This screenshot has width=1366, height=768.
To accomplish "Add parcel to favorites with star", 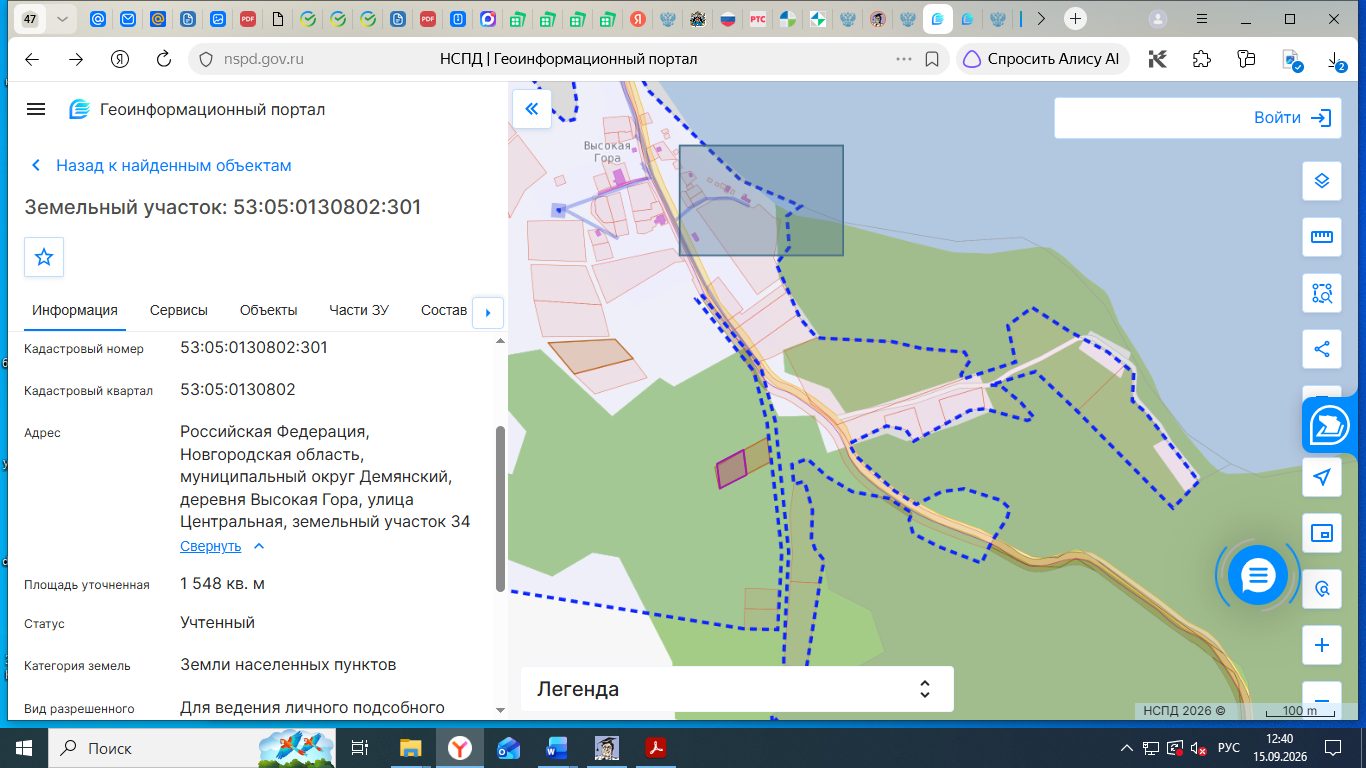I will pyautogui.click(x=44, y=257).
